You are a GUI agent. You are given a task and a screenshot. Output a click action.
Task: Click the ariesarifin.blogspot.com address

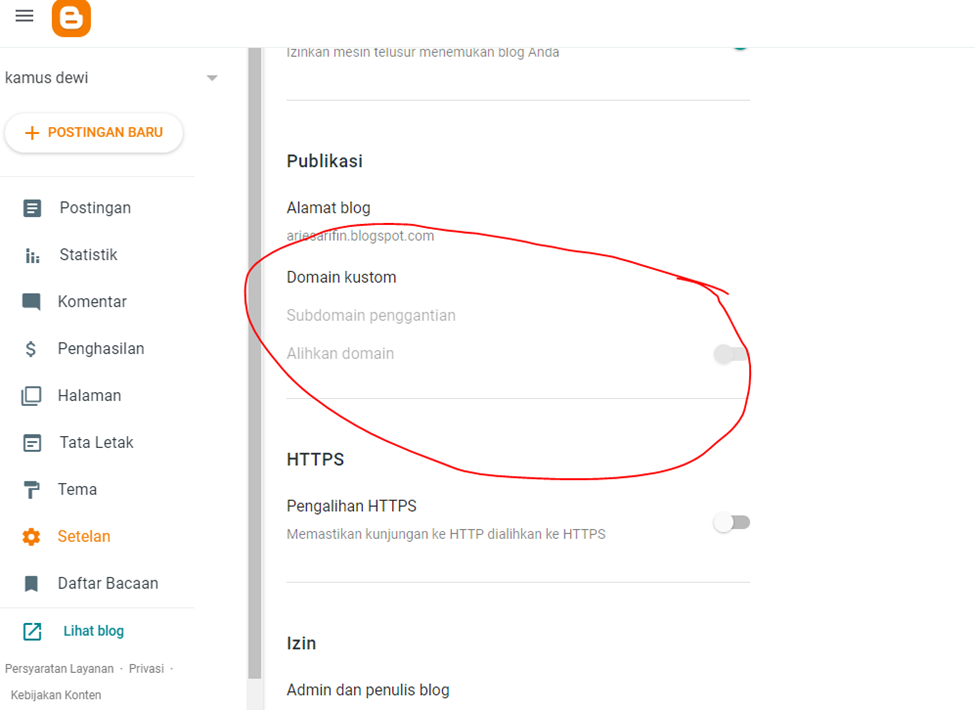pyautogui.click(x=360, y=236)
